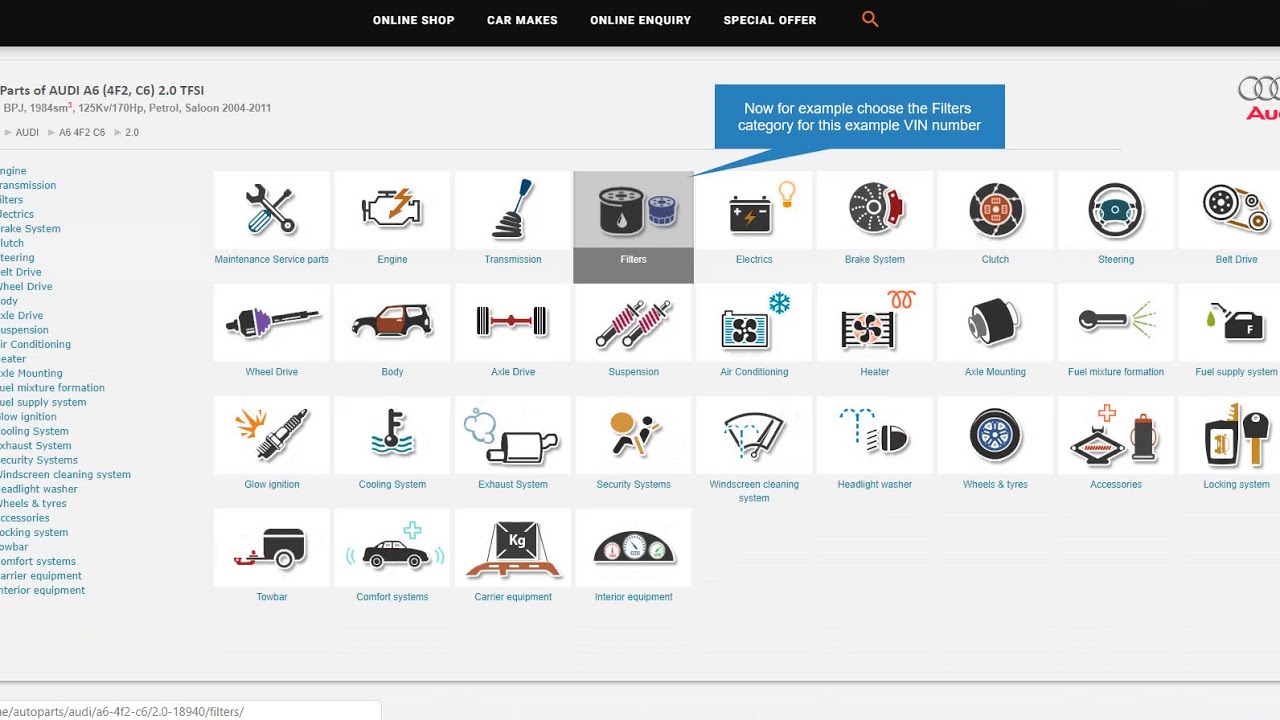Open the Special Offer menu item
Screen dimensions: 1280x720
tap(770, 20)
